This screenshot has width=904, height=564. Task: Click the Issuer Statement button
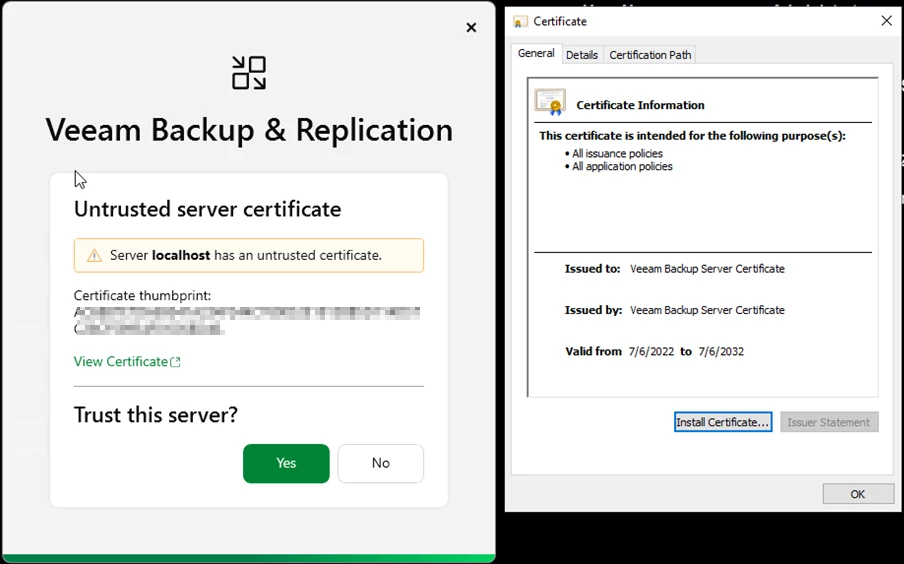pyautogui.click(x=828, y=422)
